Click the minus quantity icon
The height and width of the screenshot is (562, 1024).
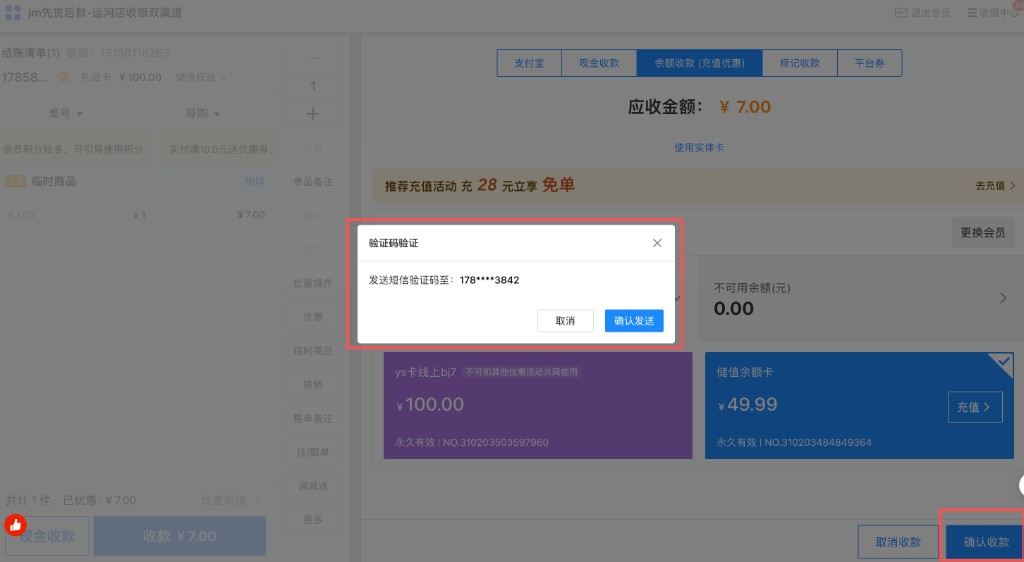pyautogui.click(x=313, y=58)
